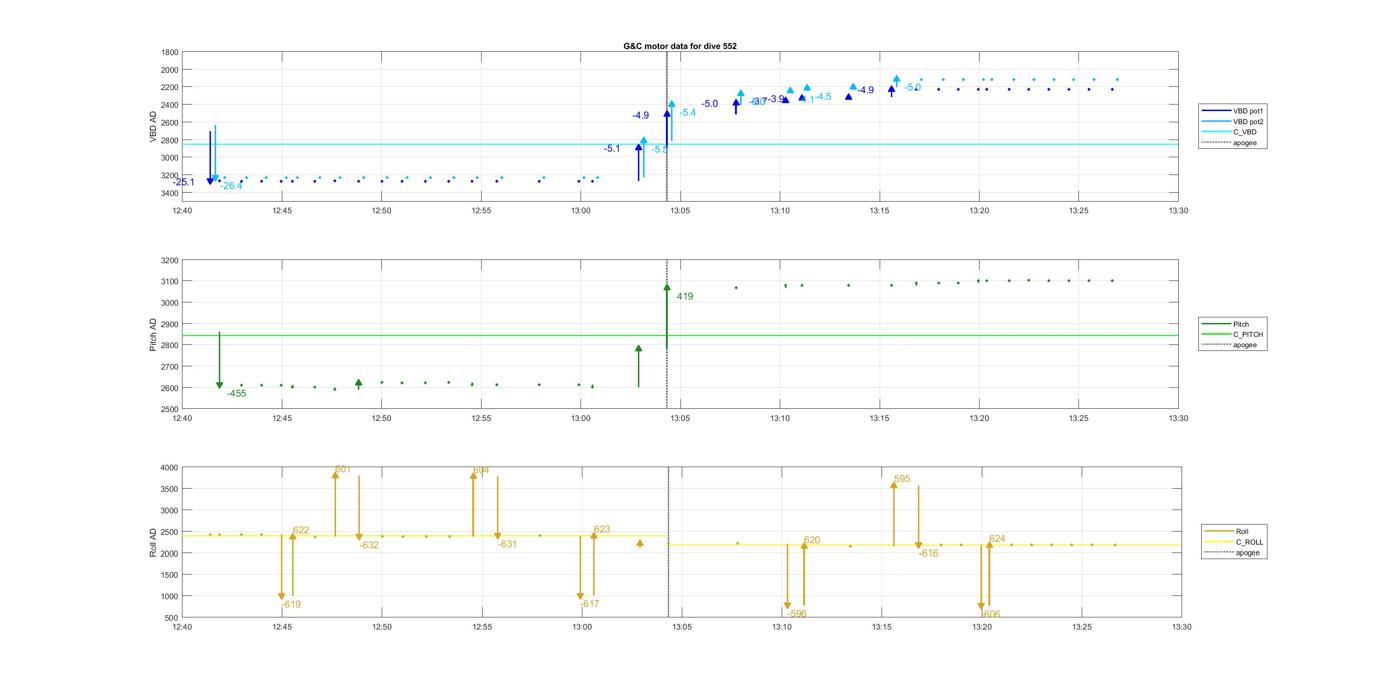Viewport: 1400px width, 693px height.
Task: Click the "1800" tick on the VBD axis
Action: 170,52
